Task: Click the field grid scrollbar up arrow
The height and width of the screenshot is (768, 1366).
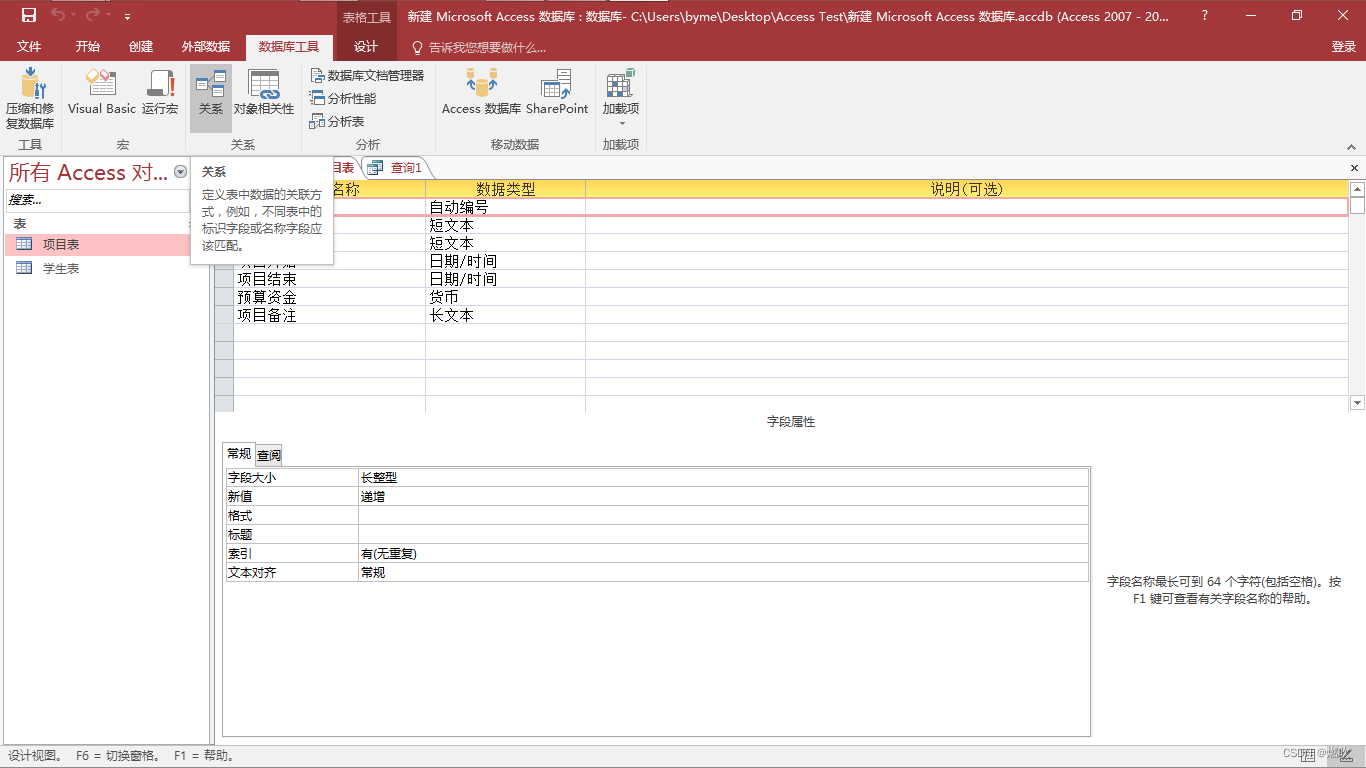Action: pos(1357,188)
